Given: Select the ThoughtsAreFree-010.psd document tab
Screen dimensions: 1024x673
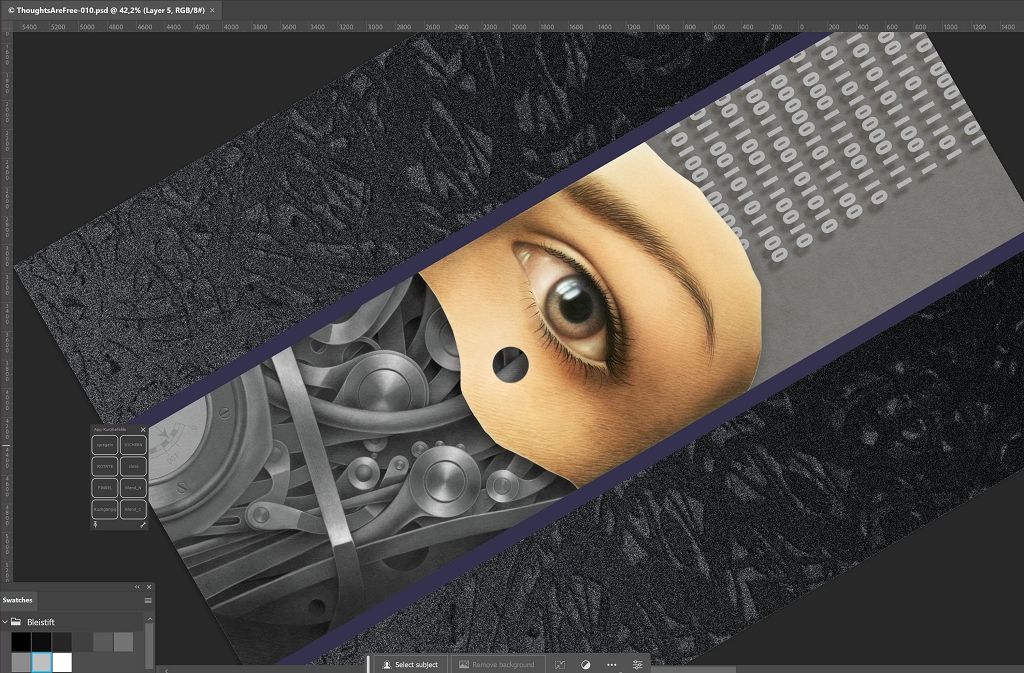Looking at the screenshot, I should 110,10.
